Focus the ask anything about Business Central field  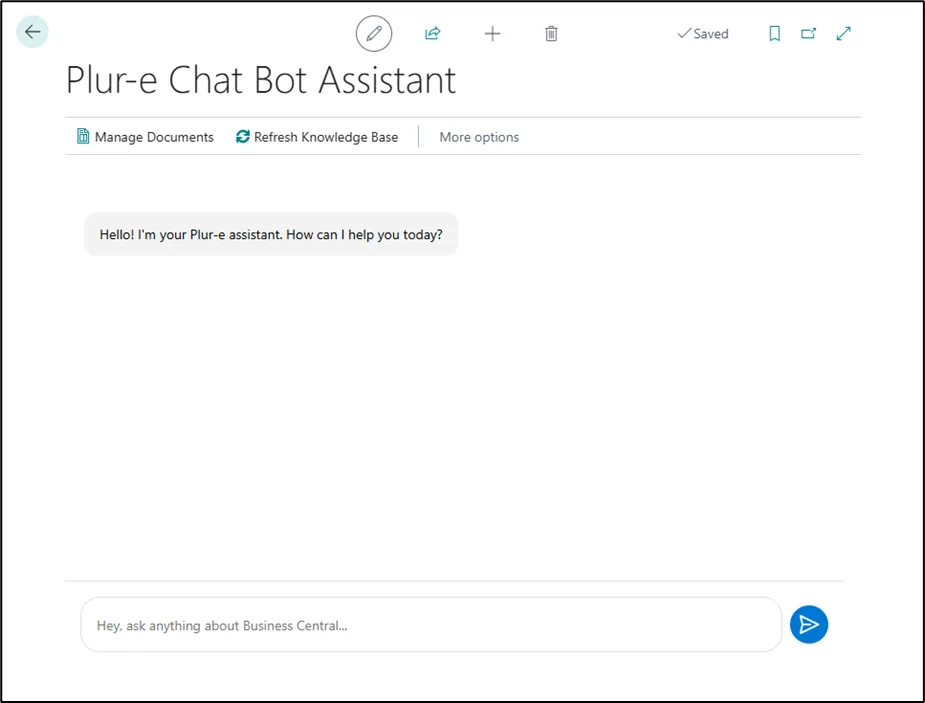click(431, 625)
